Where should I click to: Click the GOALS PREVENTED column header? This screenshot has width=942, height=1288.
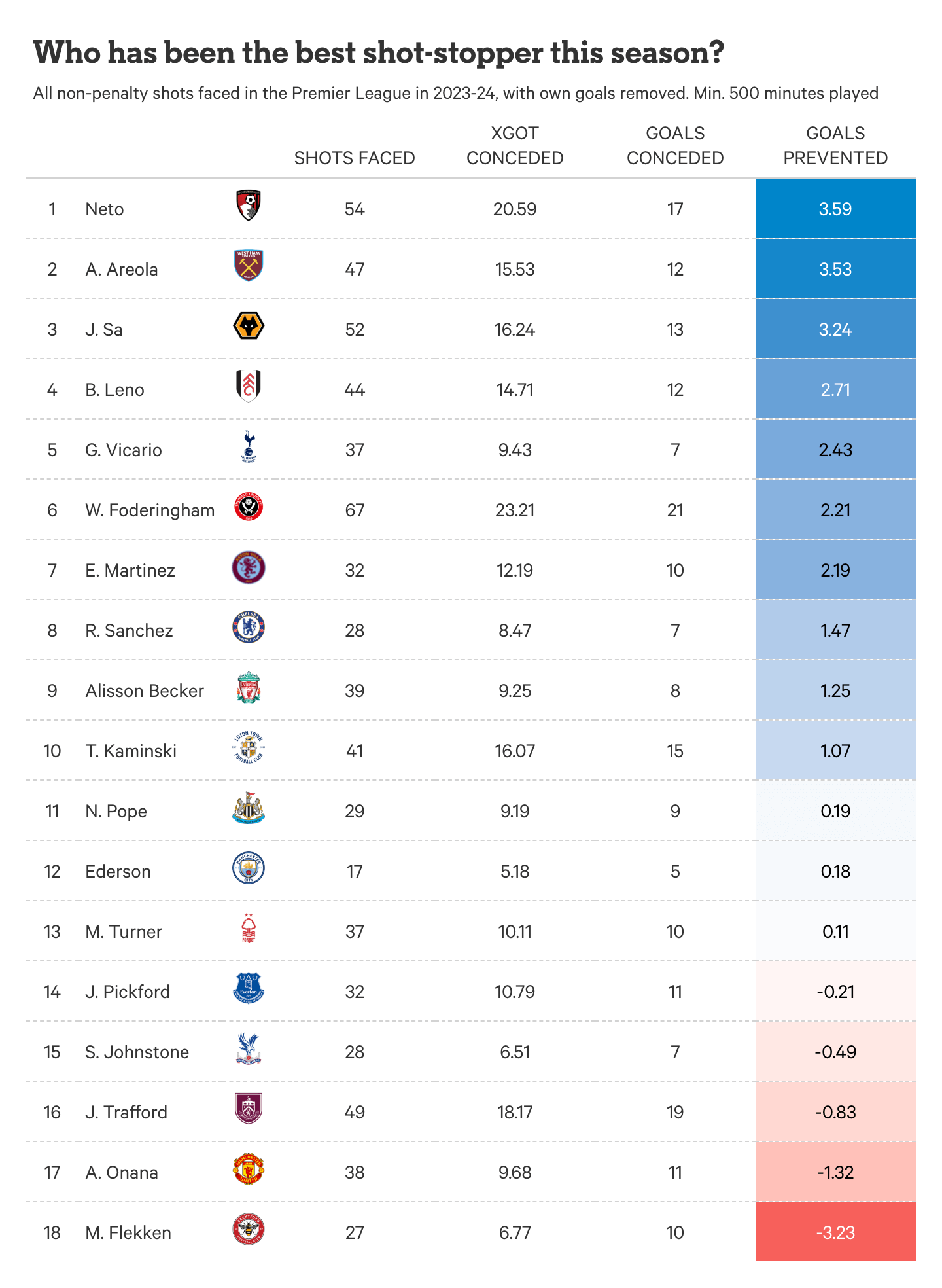835,146
